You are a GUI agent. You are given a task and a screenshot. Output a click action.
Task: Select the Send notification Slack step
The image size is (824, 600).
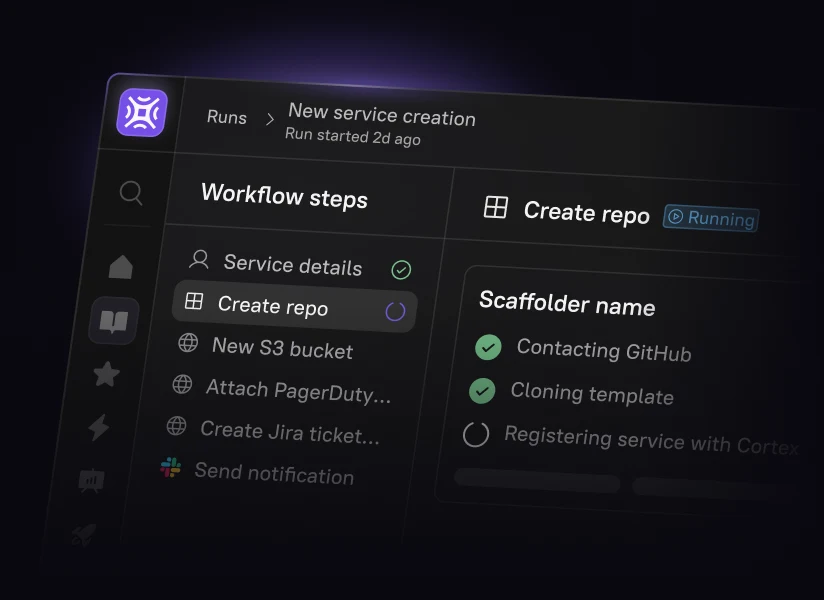[273, 474]
